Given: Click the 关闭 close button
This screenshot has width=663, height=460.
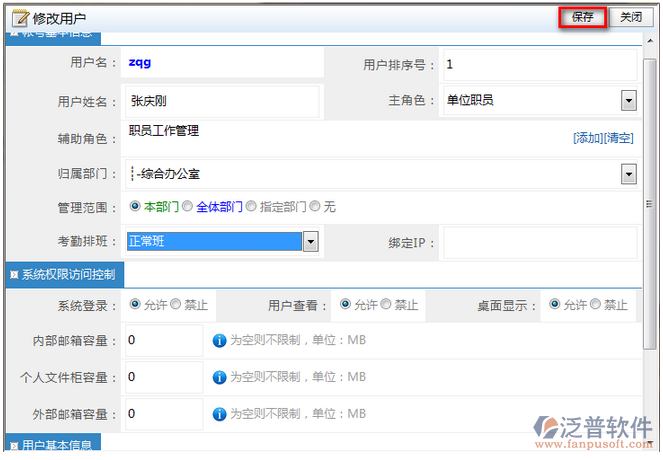Looking at the screenshot, I should point(630,17).
